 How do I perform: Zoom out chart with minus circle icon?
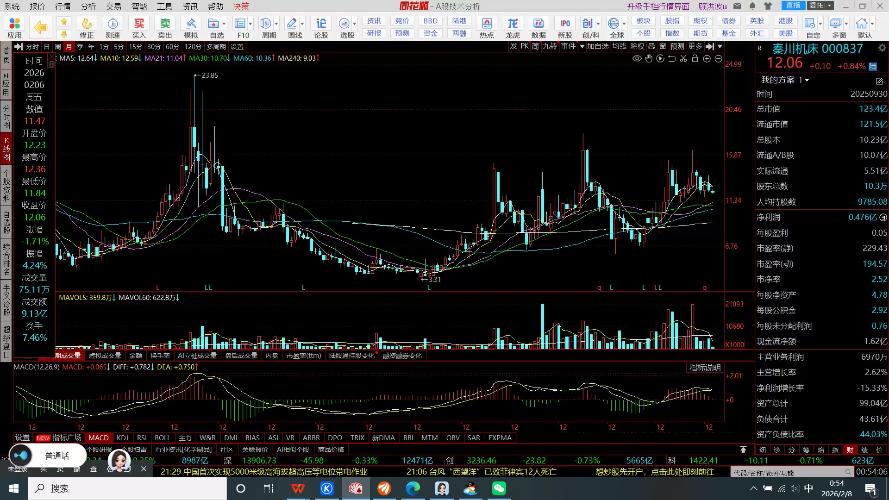pyautogui.click(x=718, y=58)
